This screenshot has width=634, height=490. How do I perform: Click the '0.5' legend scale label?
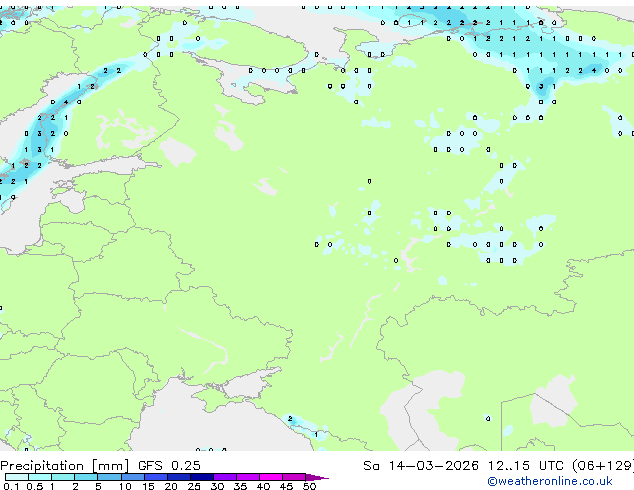(34, 486)
